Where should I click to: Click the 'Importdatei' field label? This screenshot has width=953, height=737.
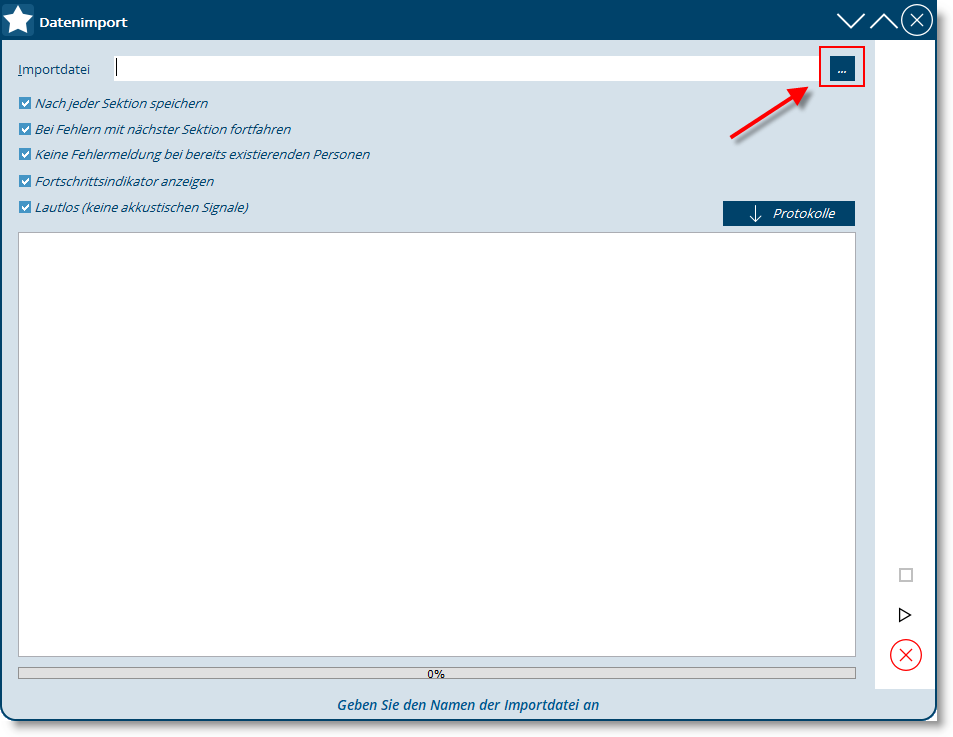(54, 70)
